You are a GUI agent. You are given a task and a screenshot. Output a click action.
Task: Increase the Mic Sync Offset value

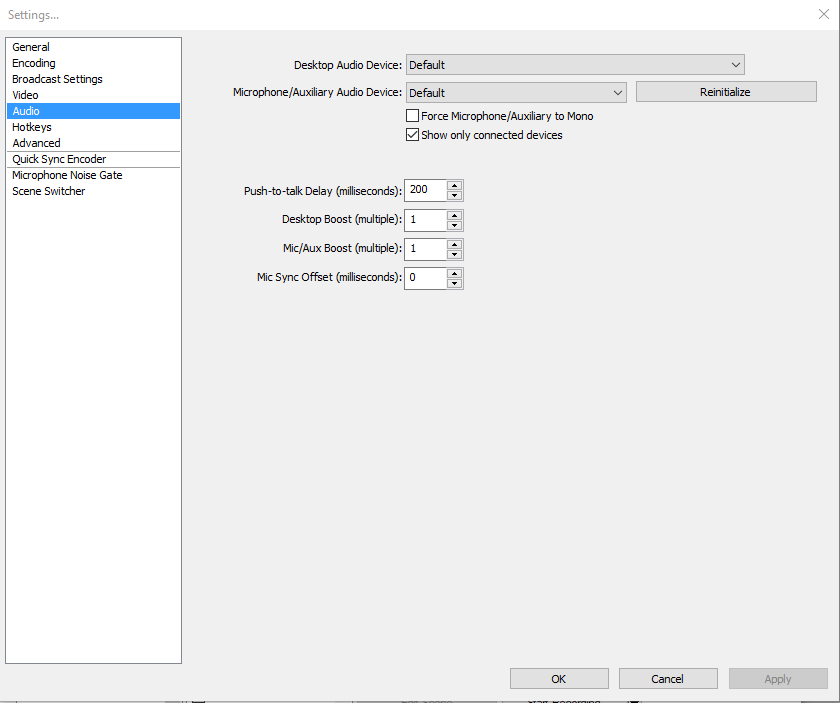(x=455, y=273)
